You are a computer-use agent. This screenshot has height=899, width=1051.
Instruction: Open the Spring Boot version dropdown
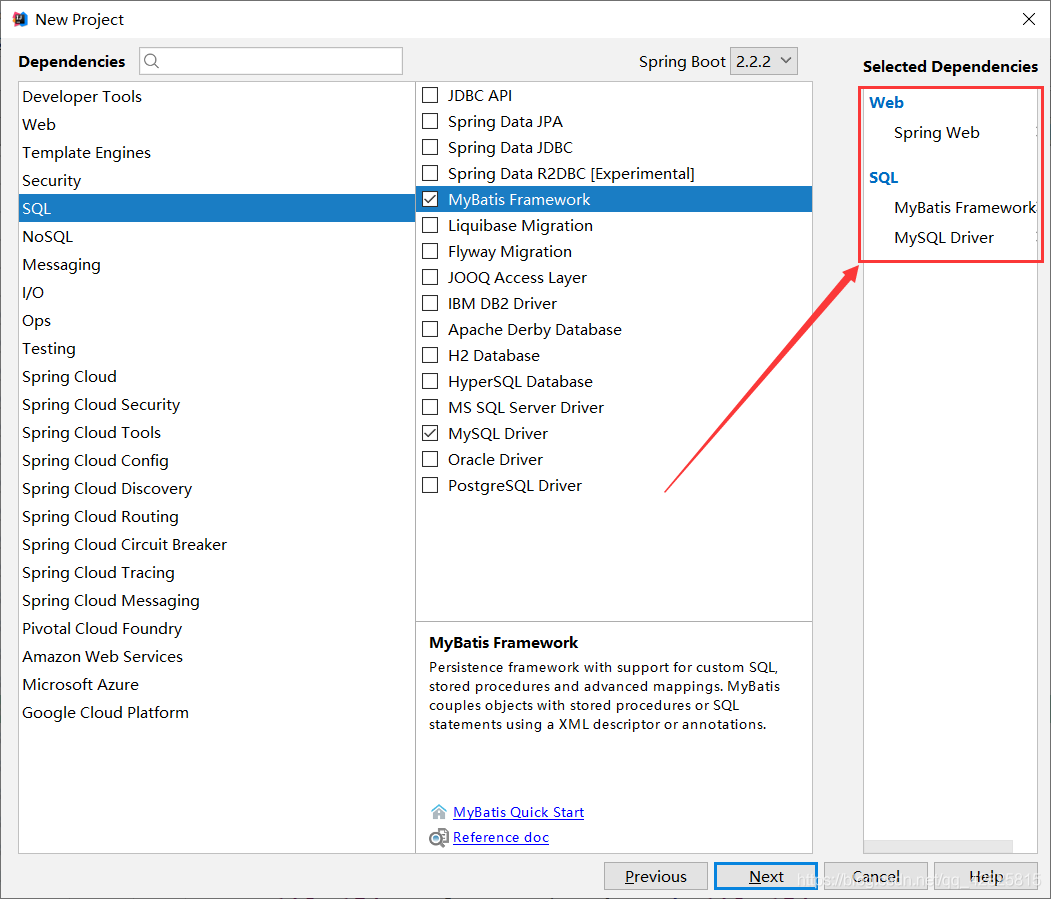coord(764,61)
